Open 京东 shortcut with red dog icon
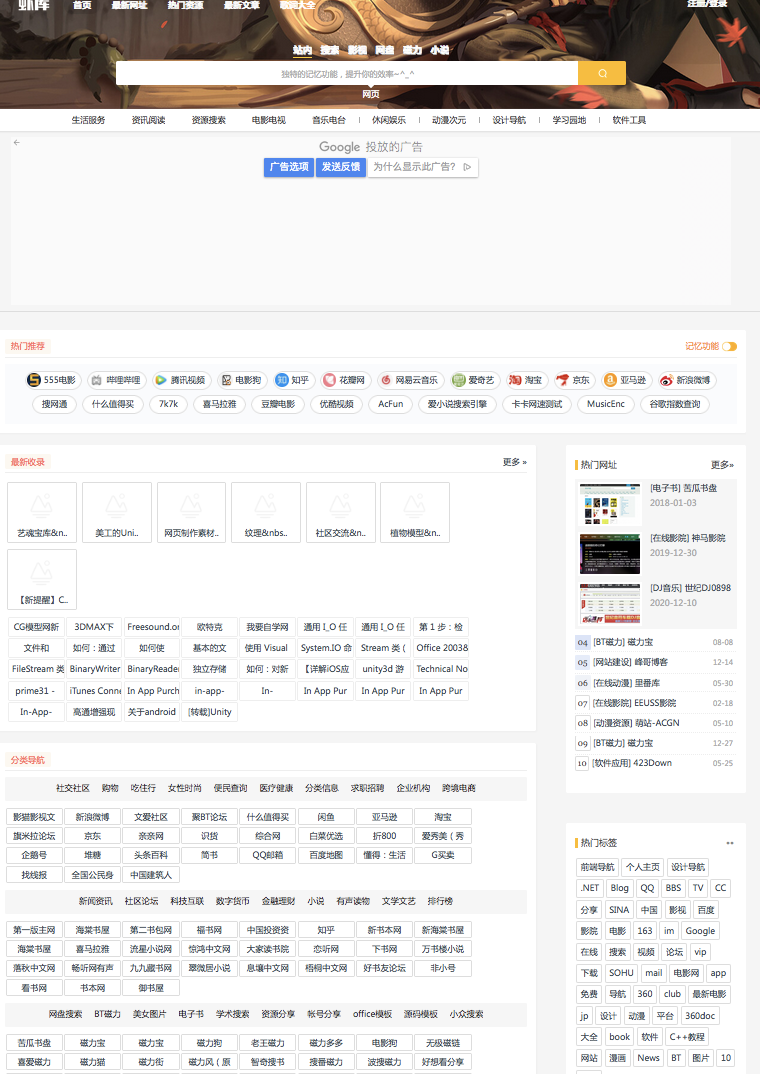This screenshot has width=760, height=1074. [574, 380]
